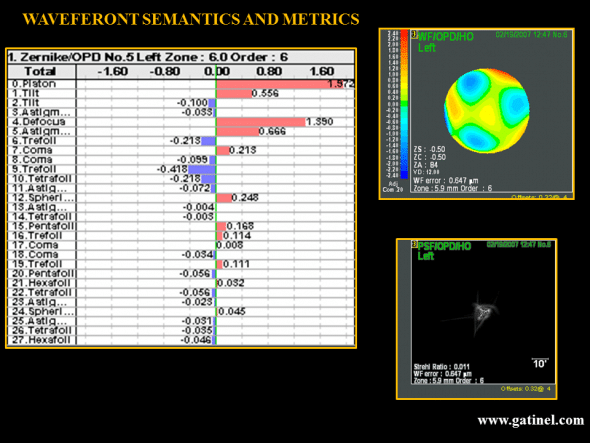The image size is (590, 443).
Task: Select the '9.Trefoil' row label
Action: [34, 169]
